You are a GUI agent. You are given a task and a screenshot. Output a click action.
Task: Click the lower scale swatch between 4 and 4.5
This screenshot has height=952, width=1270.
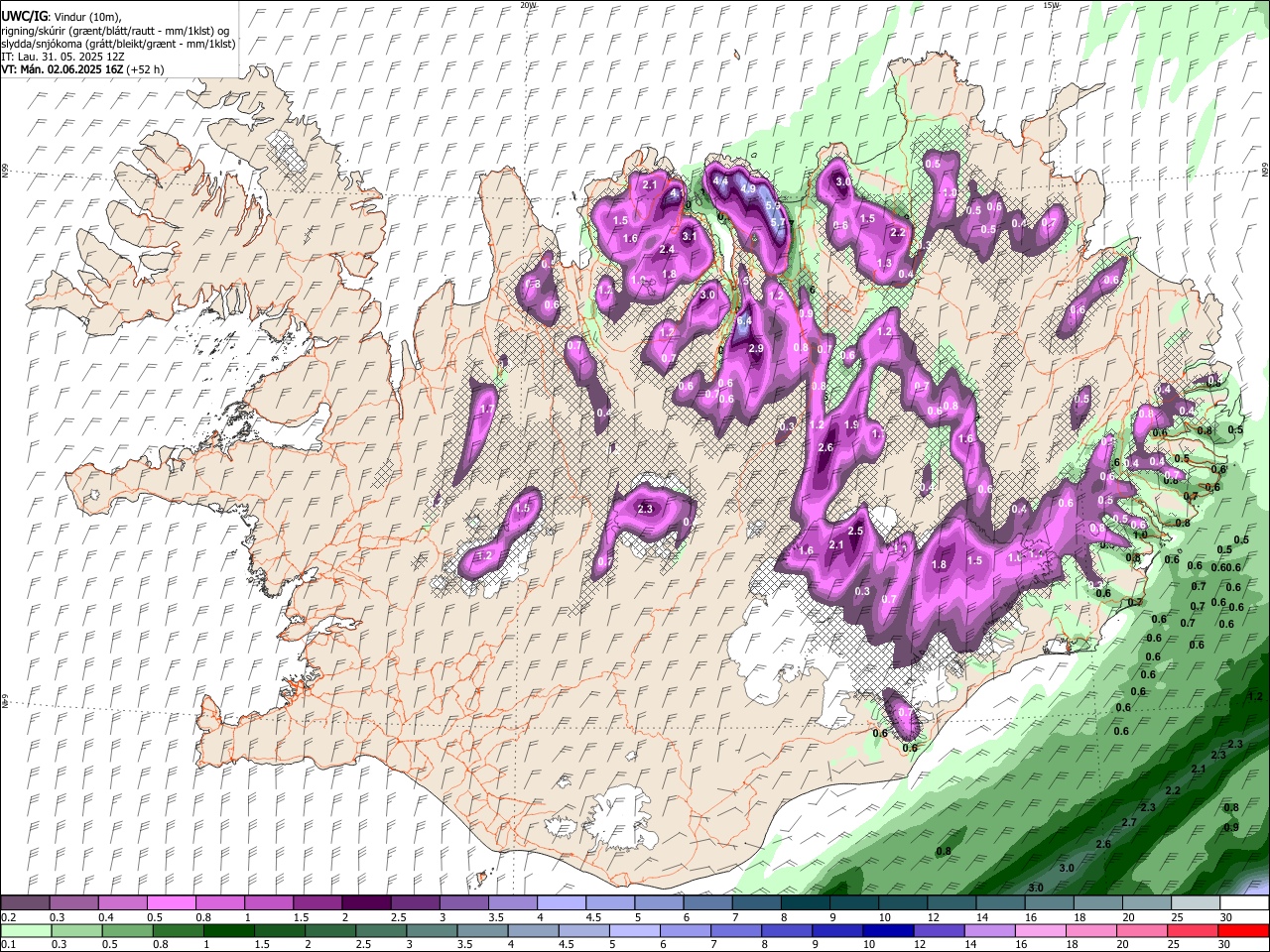click(x=532, y=931)
